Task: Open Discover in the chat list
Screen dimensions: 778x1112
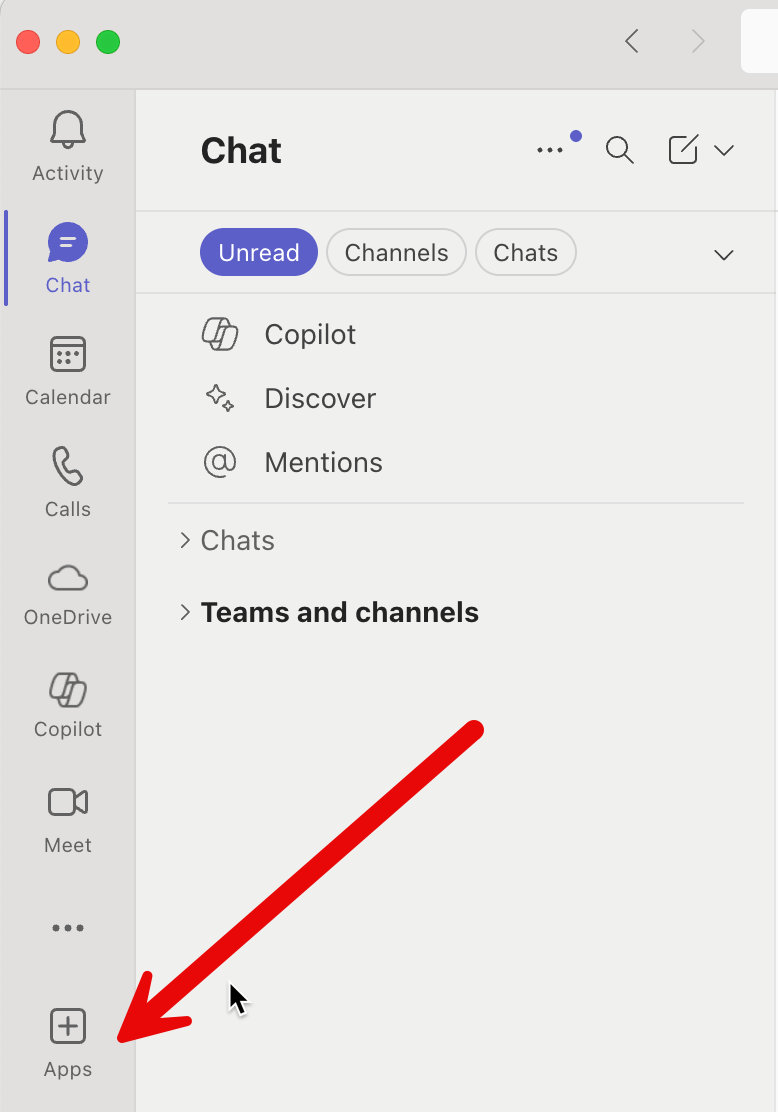Action: pyautogui.click(x=319, y=398)
